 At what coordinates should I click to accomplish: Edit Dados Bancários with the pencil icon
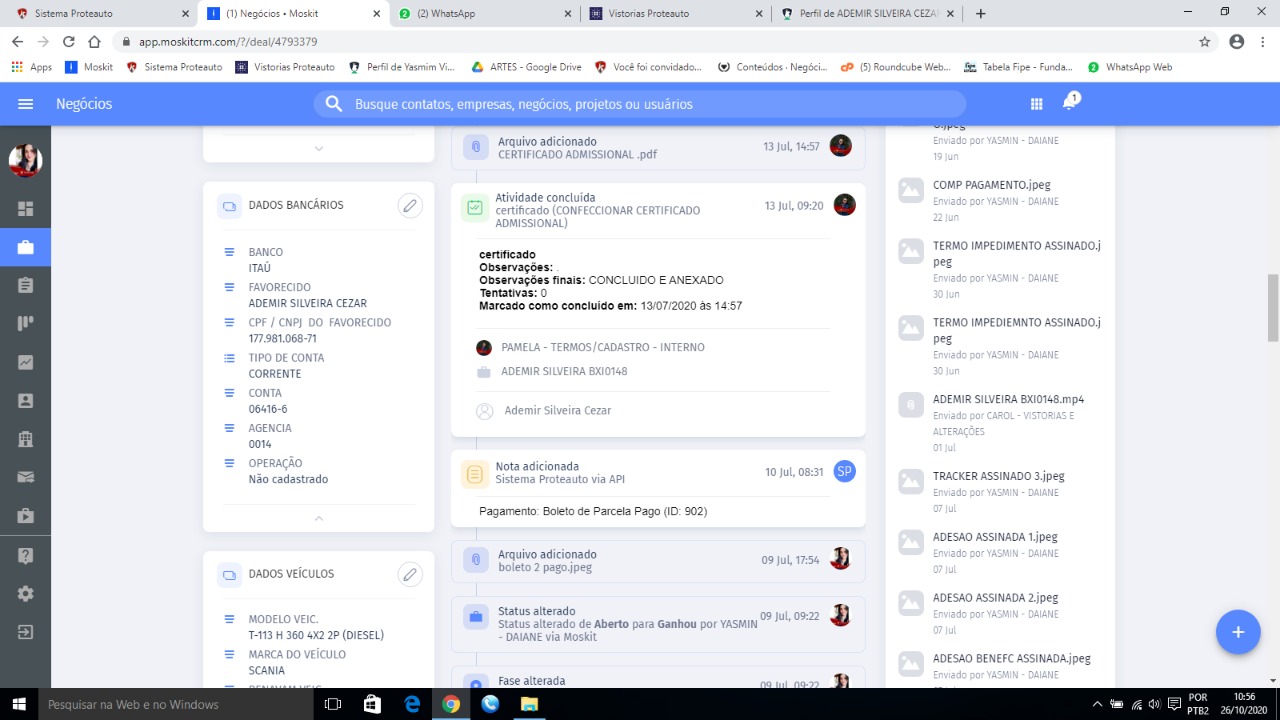pos(409,206)
